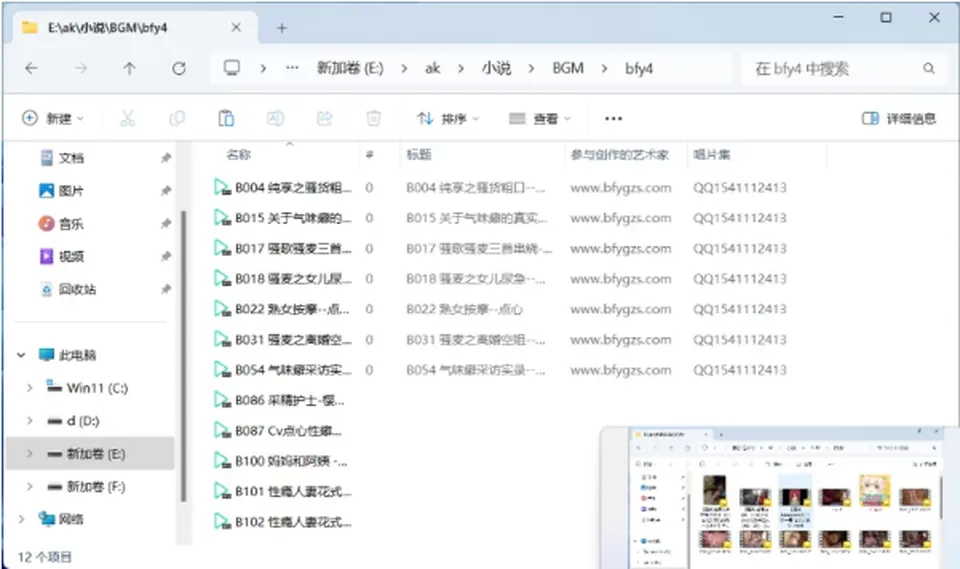Click the Share icon in toolbar
Screen dimensions: 960x569
(x=324, y=118)
